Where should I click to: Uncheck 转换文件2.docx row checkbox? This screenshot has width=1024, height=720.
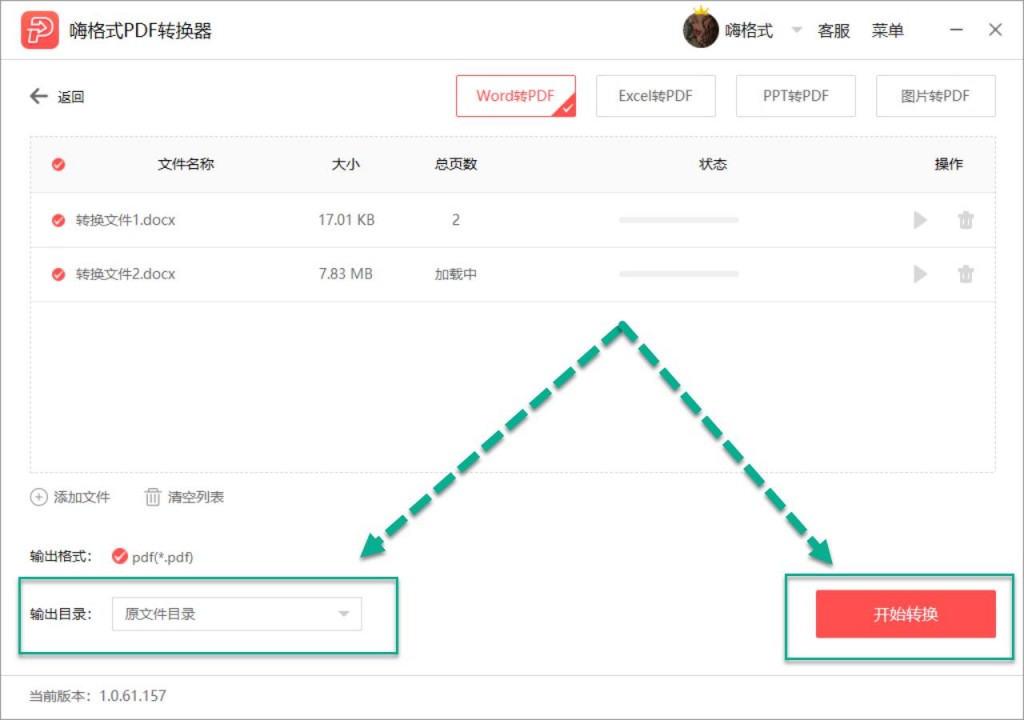tap(58, 274)
